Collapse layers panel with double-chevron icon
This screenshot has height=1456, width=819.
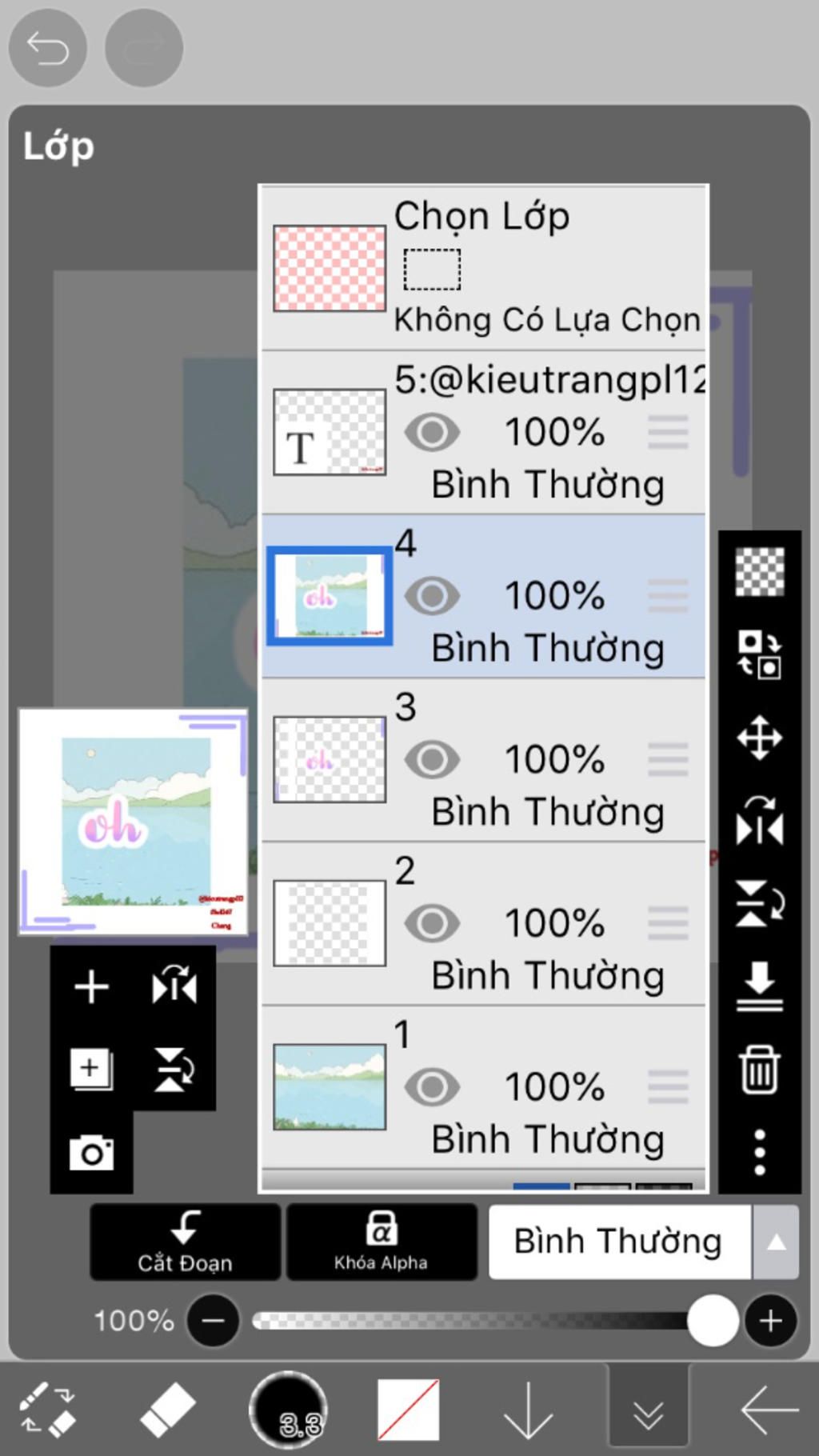pos(648,1410)
